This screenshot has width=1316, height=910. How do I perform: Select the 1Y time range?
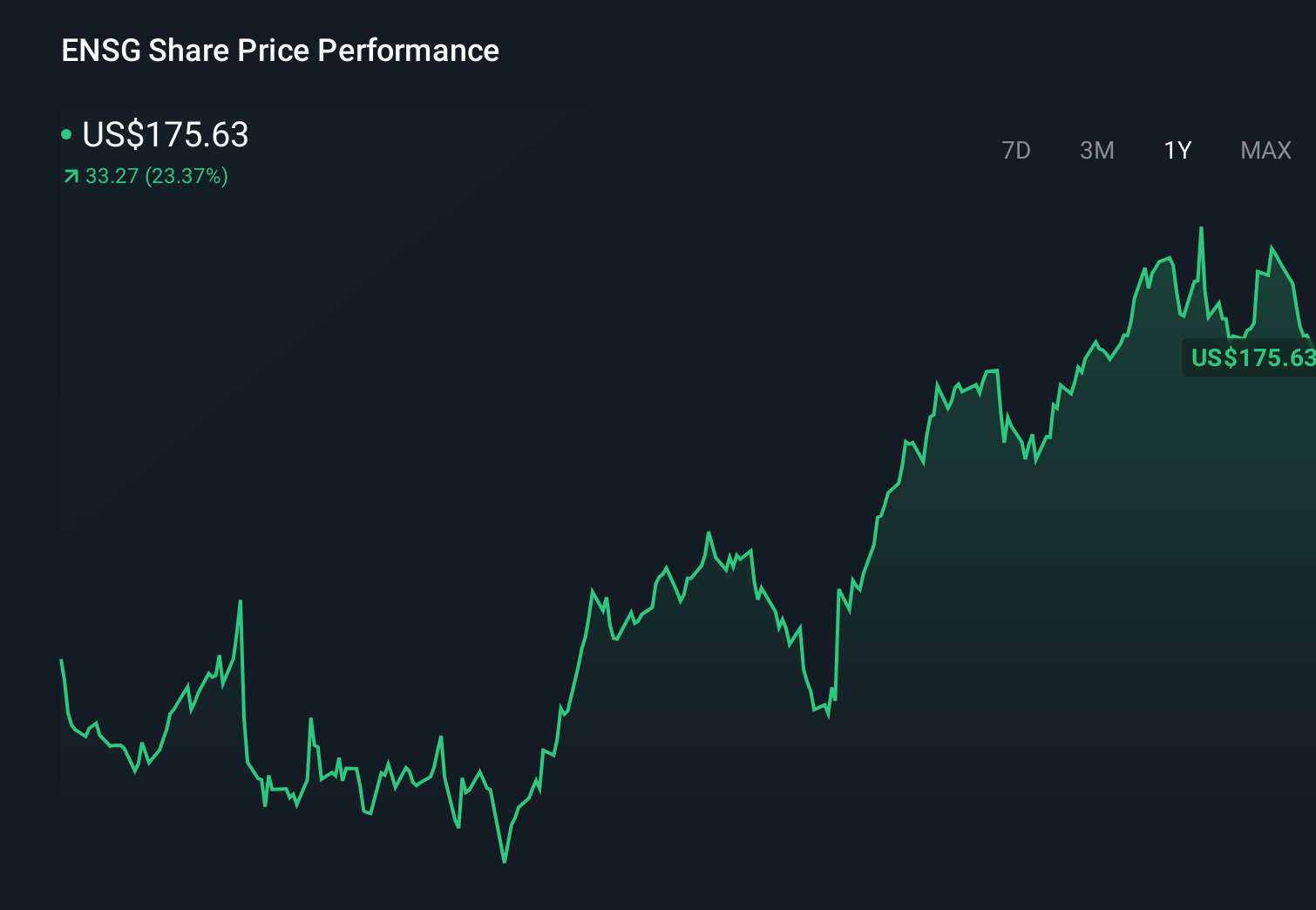[x=1177, y=150]
